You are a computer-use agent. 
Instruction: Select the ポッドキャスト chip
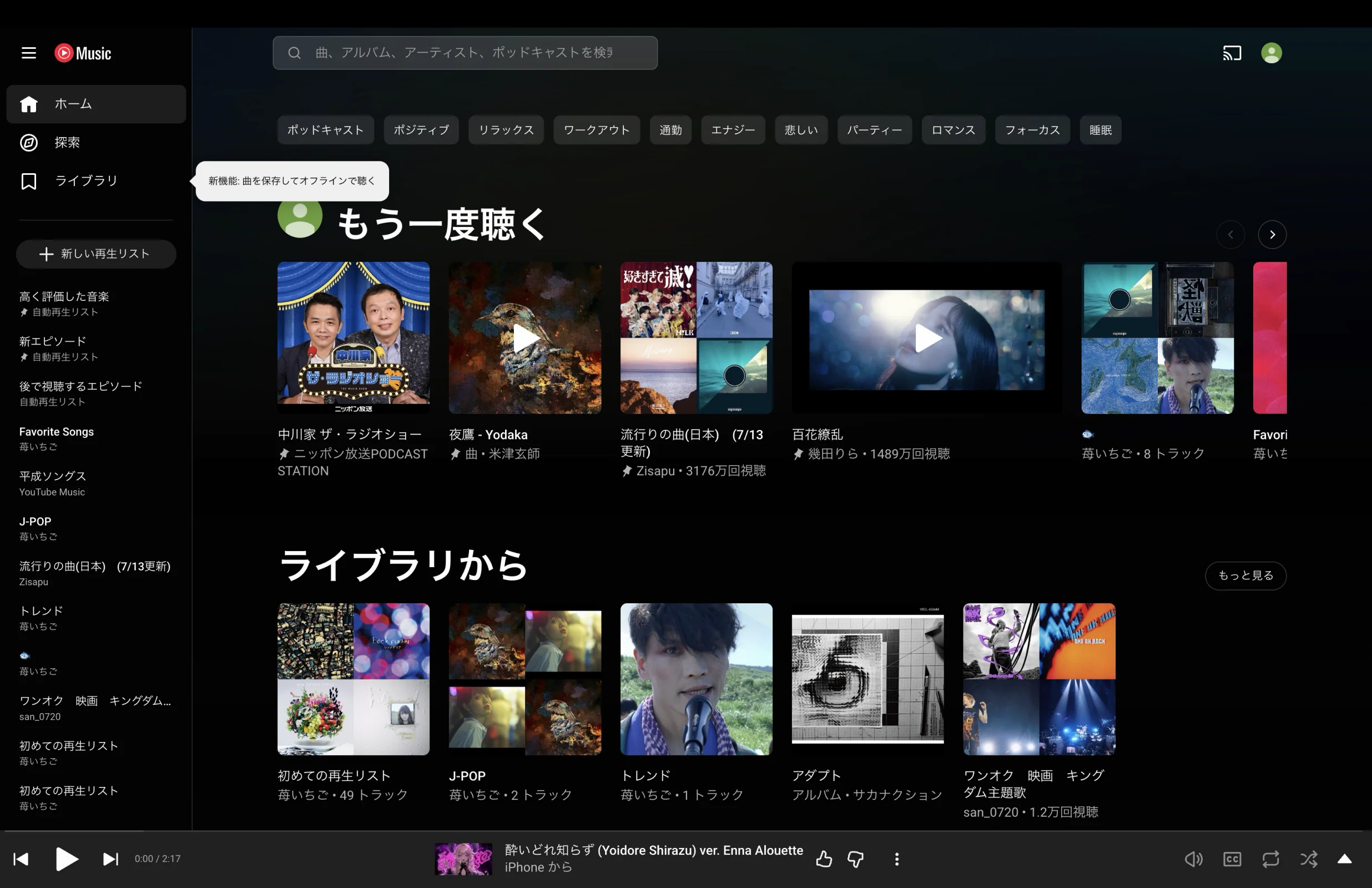point(326,130)
